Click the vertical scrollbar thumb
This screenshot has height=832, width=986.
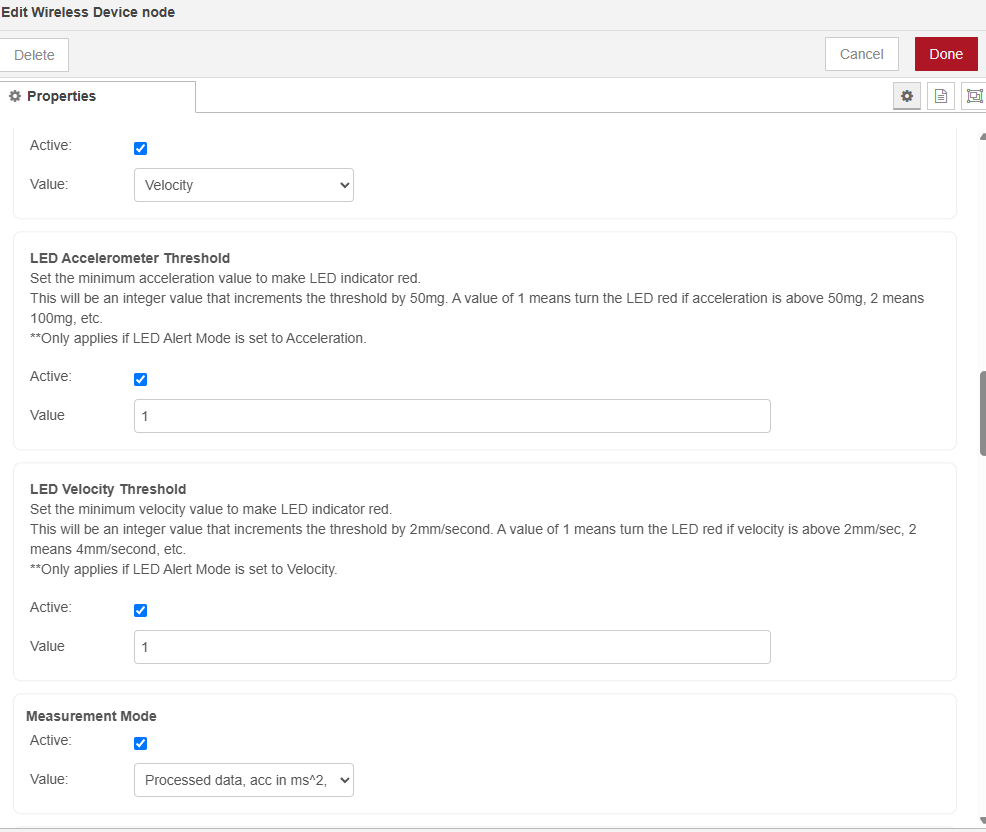pos(982,413)
